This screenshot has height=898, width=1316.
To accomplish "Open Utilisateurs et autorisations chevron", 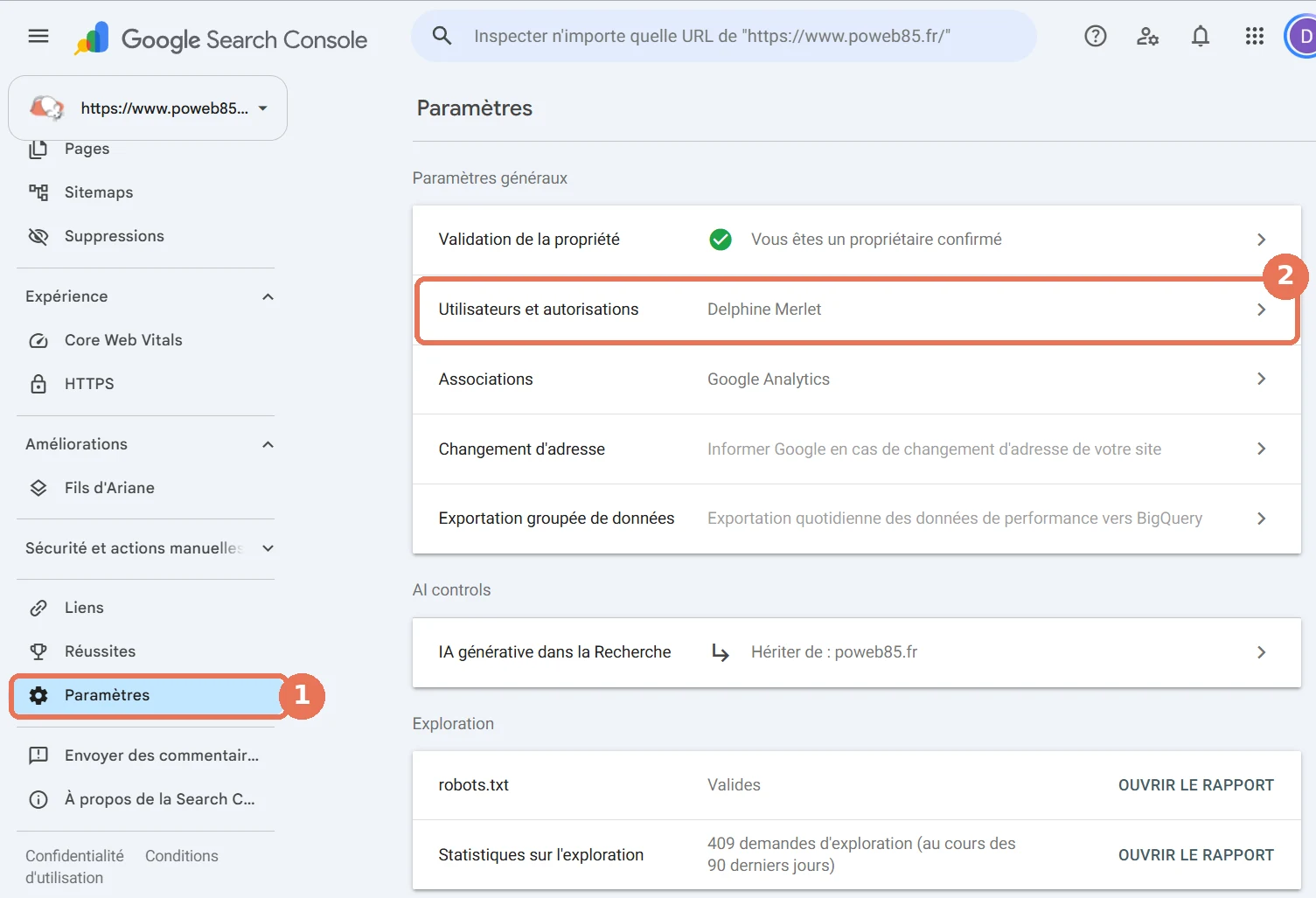I will pyautogui.click(x=1261, y=310).
